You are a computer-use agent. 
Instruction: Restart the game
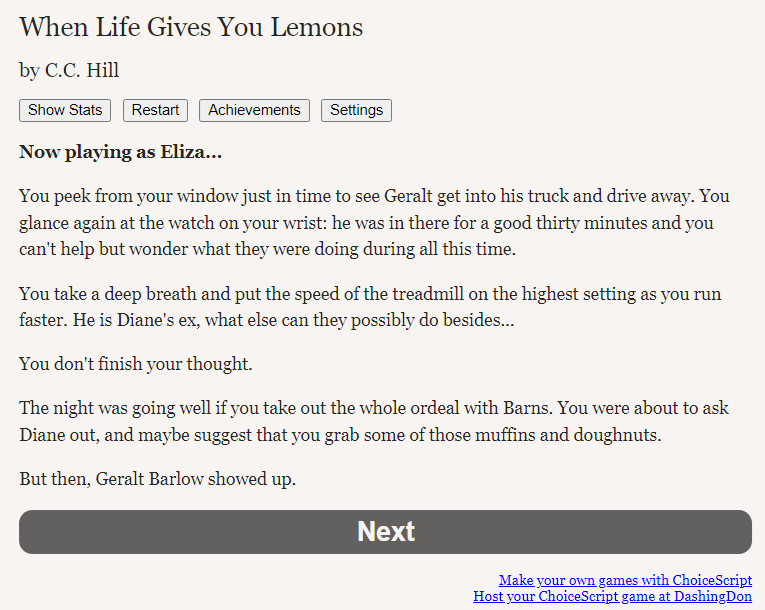pos(155,110)
